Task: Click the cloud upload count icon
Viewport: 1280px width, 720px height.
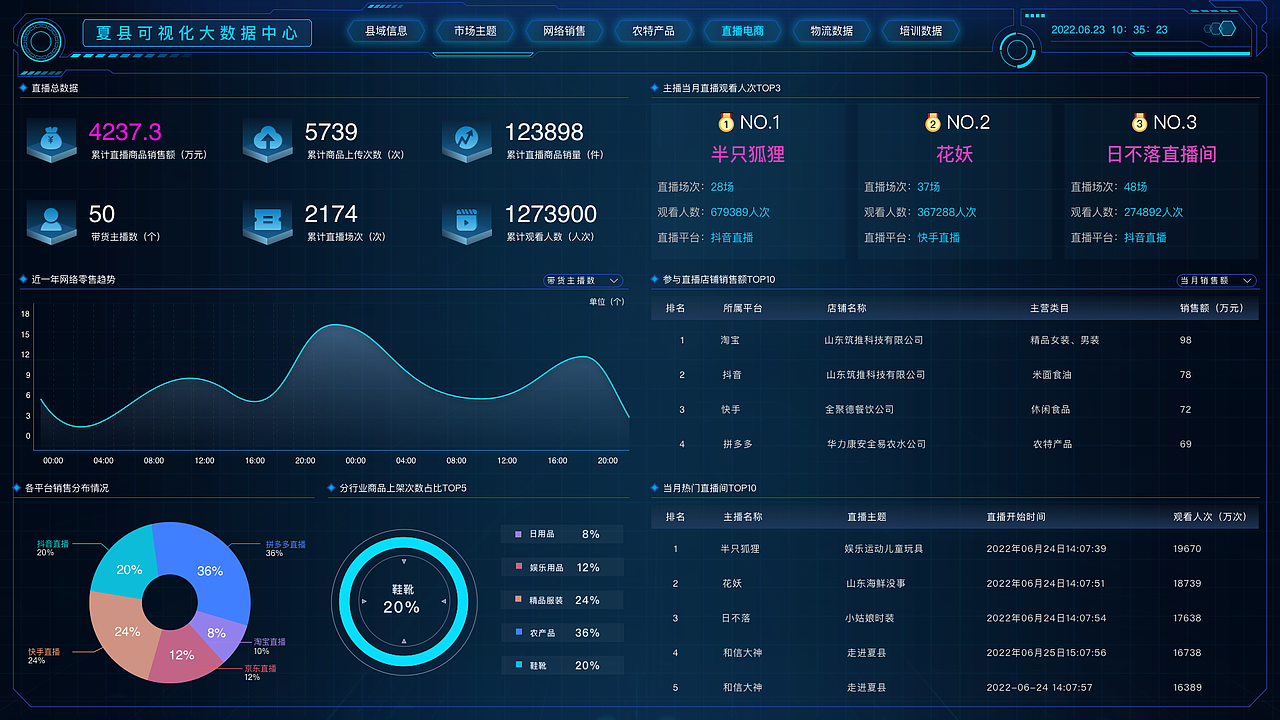Action: pos(267,141)
